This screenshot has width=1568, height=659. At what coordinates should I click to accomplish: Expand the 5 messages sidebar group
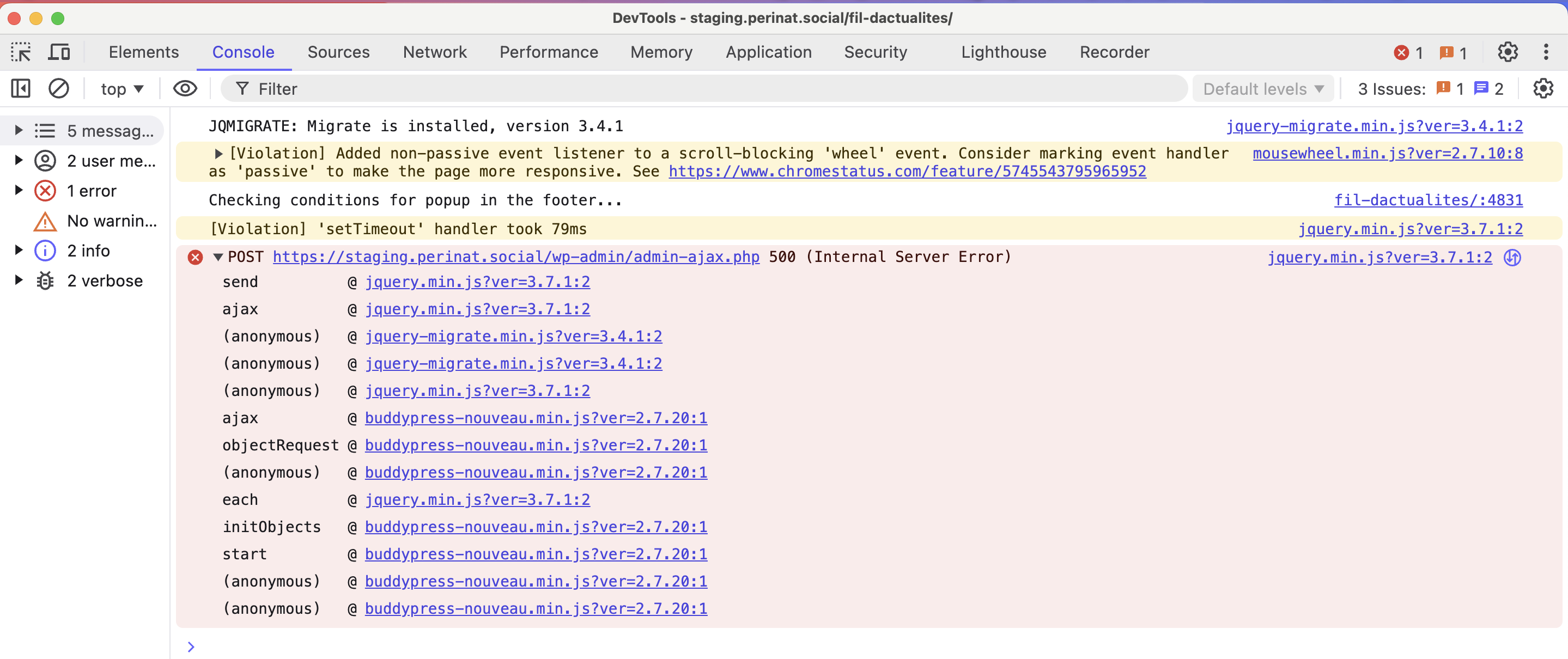pos(19,130)
